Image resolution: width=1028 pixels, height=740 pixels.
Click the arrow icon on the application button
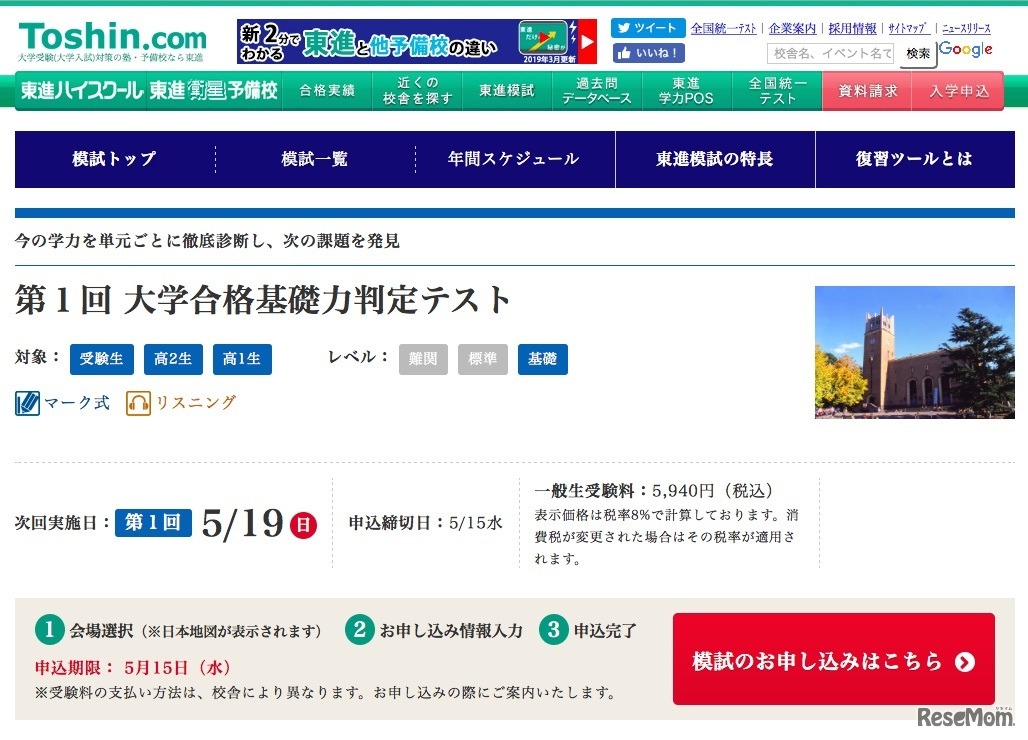click(963, 661)
